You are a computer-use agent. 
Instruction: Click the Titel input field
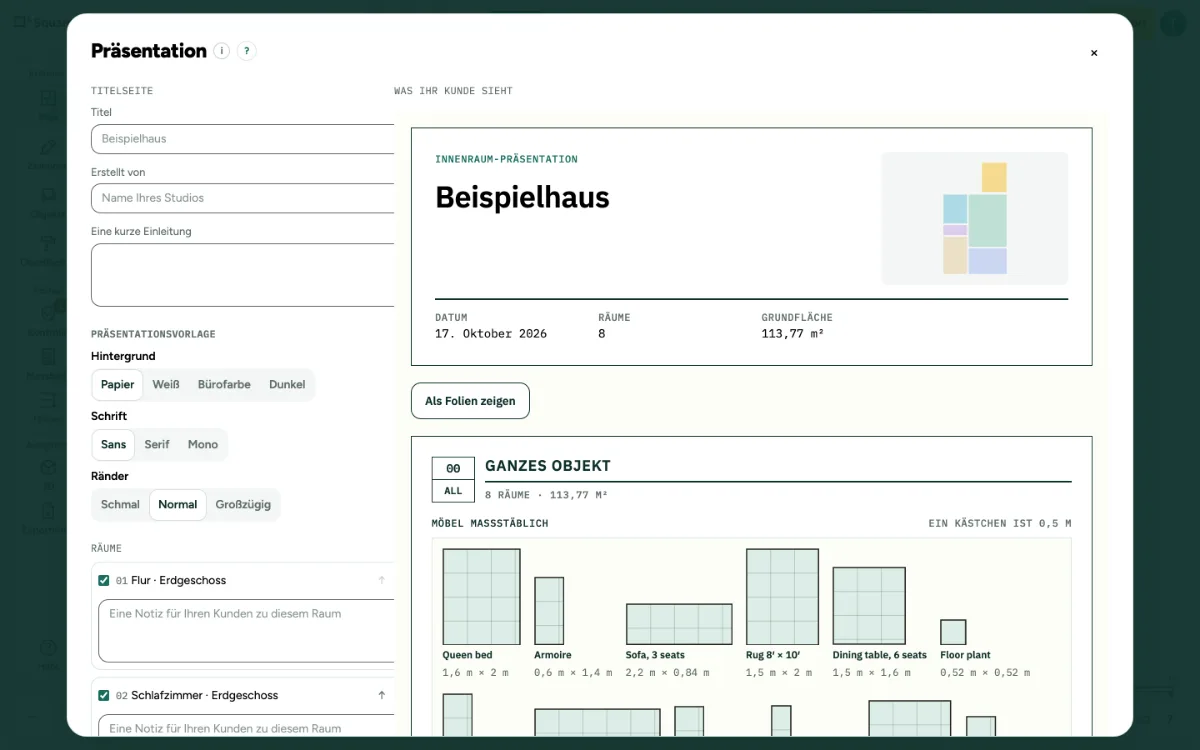[243, 139]
